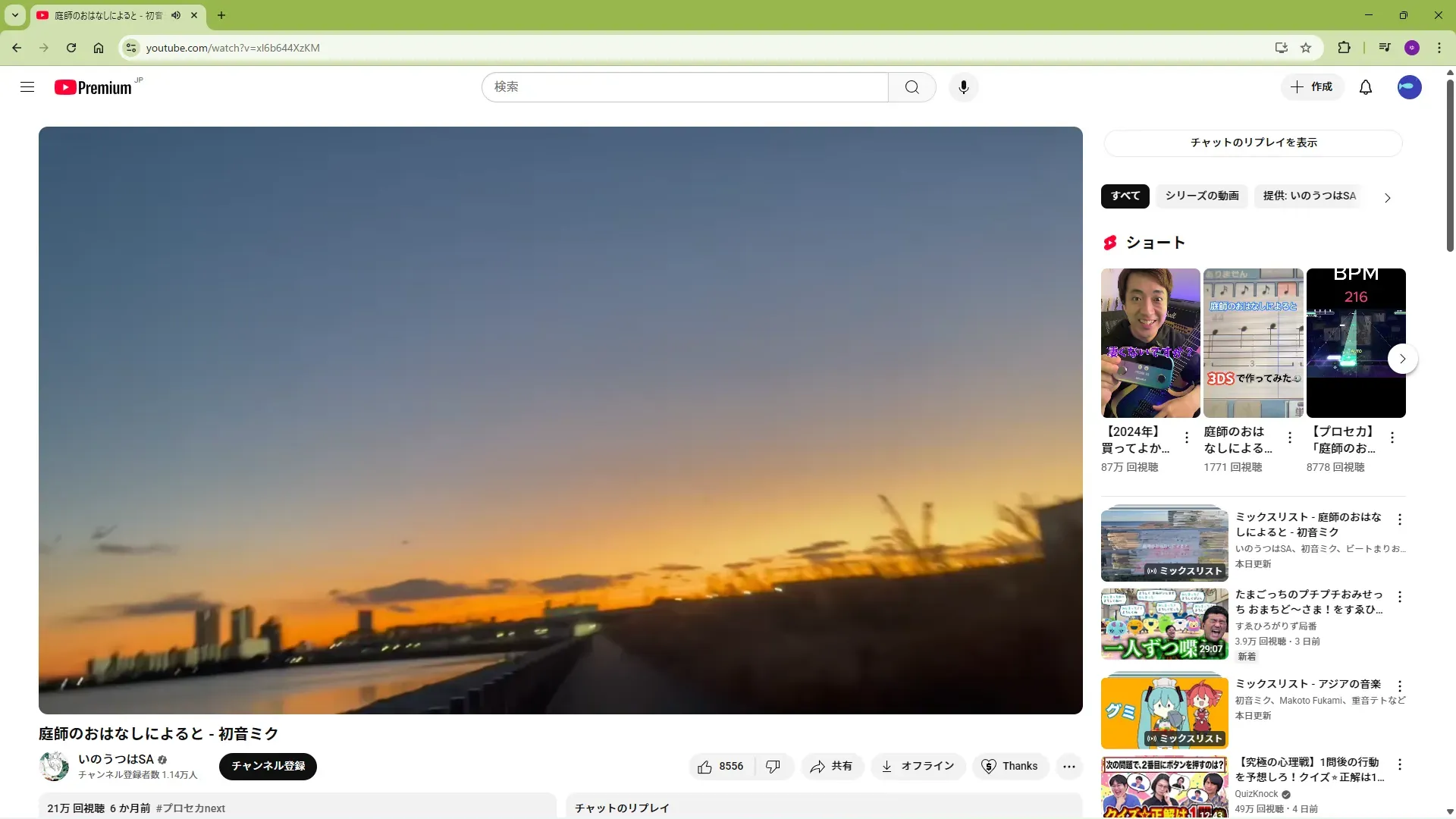The image size is (1456, 819).
Task: Send a Thanks to the creator
Action: point(1010,767)
